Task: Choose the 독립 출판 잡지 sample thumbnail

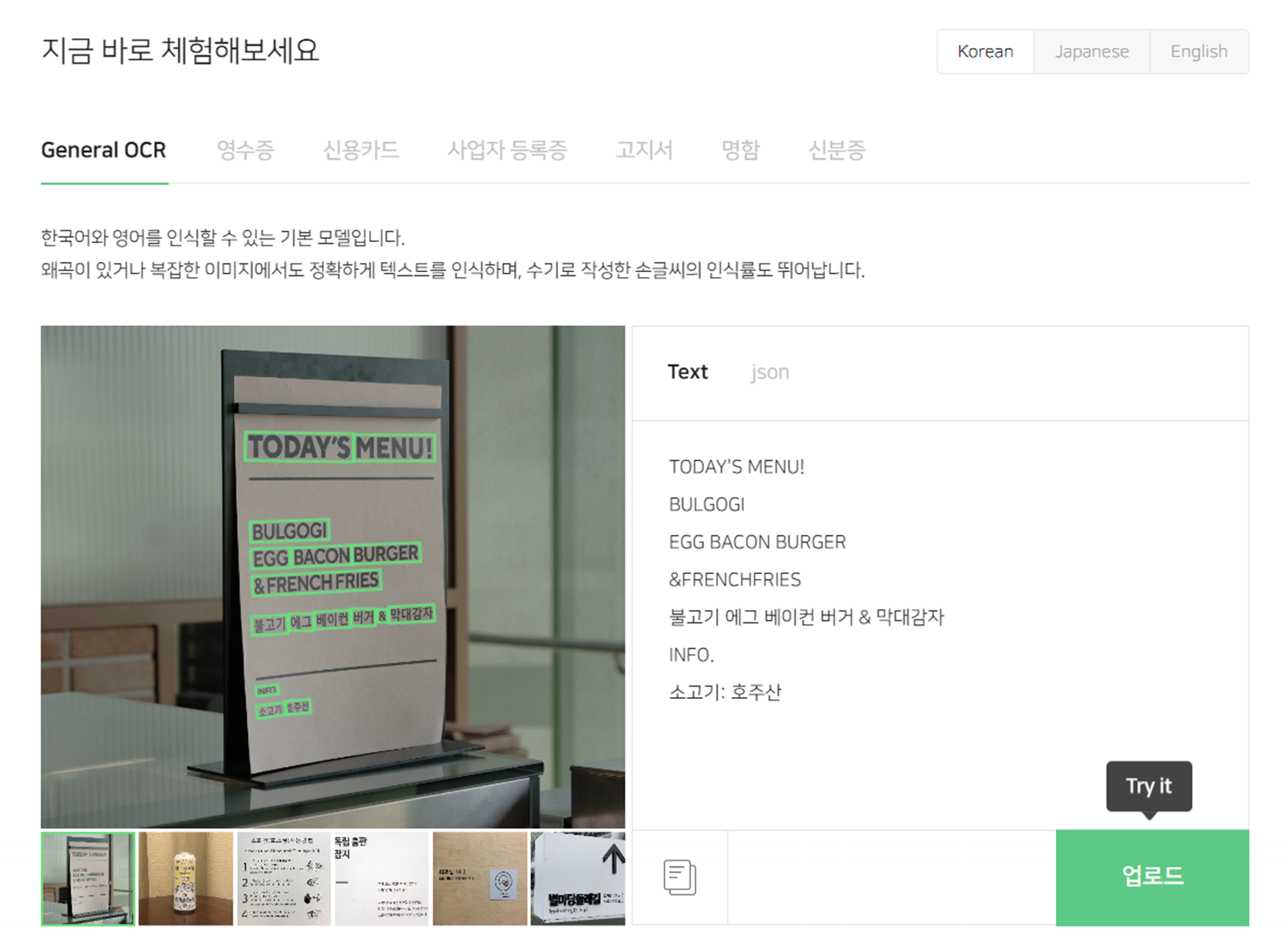Action: [381, 879]
